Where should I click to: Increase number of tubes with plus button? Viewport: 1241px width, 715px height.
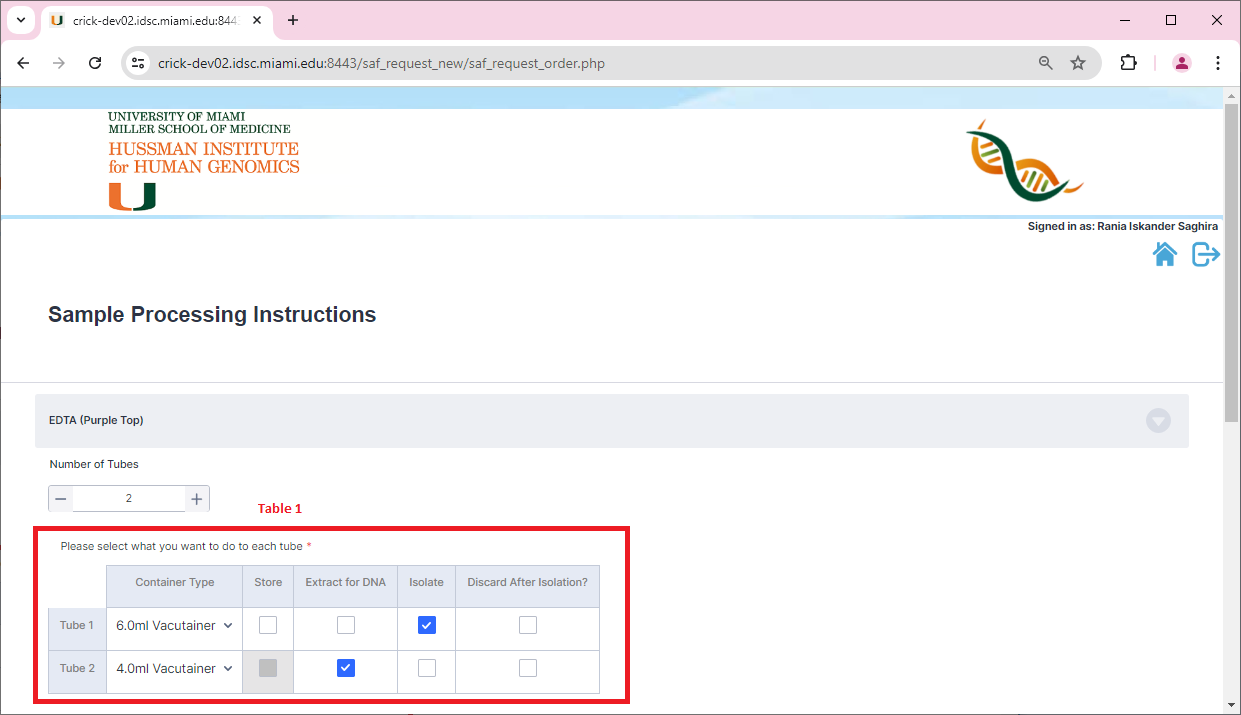click(197, 499)
